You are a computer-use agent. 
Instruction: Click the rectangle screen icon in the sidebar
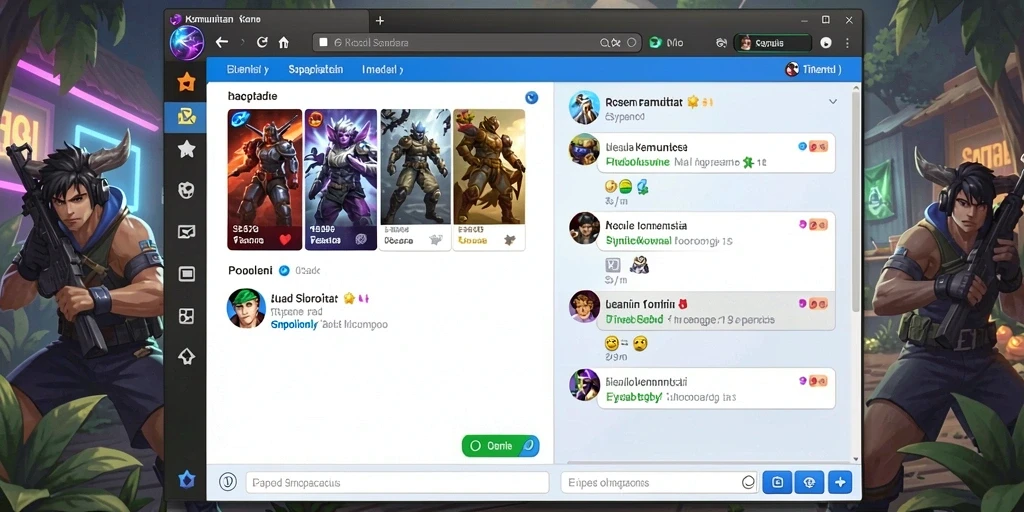coord(187,274)
